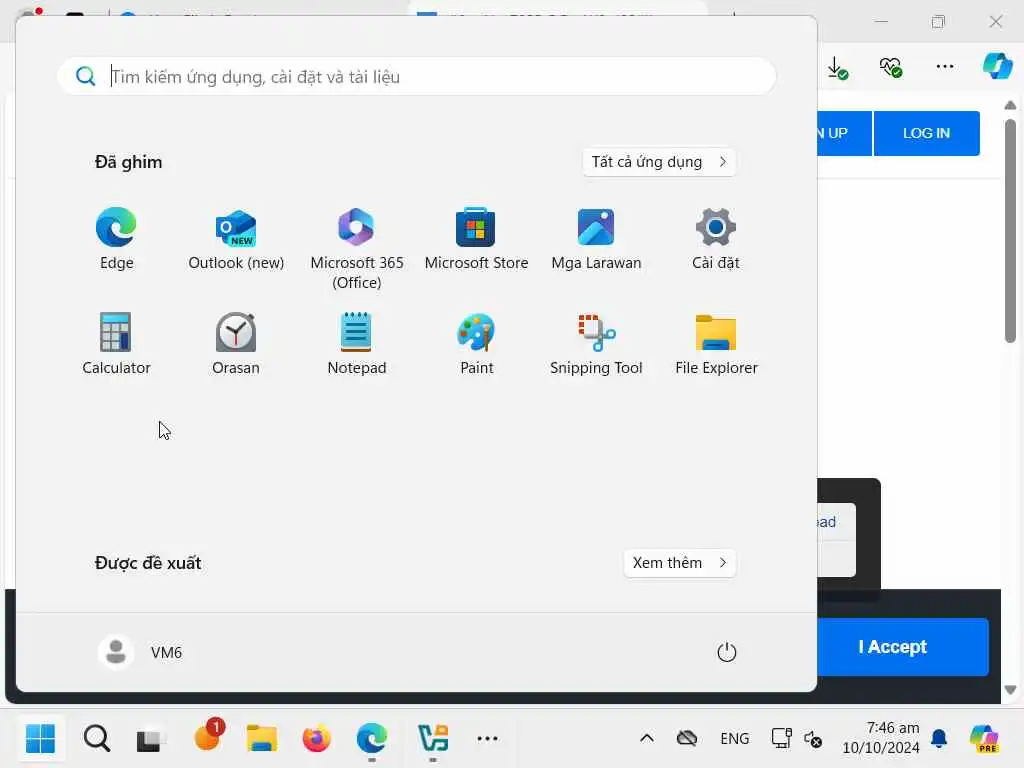
Task: Click scrollbar up arrow in Edge
Action: (1010, 105)
